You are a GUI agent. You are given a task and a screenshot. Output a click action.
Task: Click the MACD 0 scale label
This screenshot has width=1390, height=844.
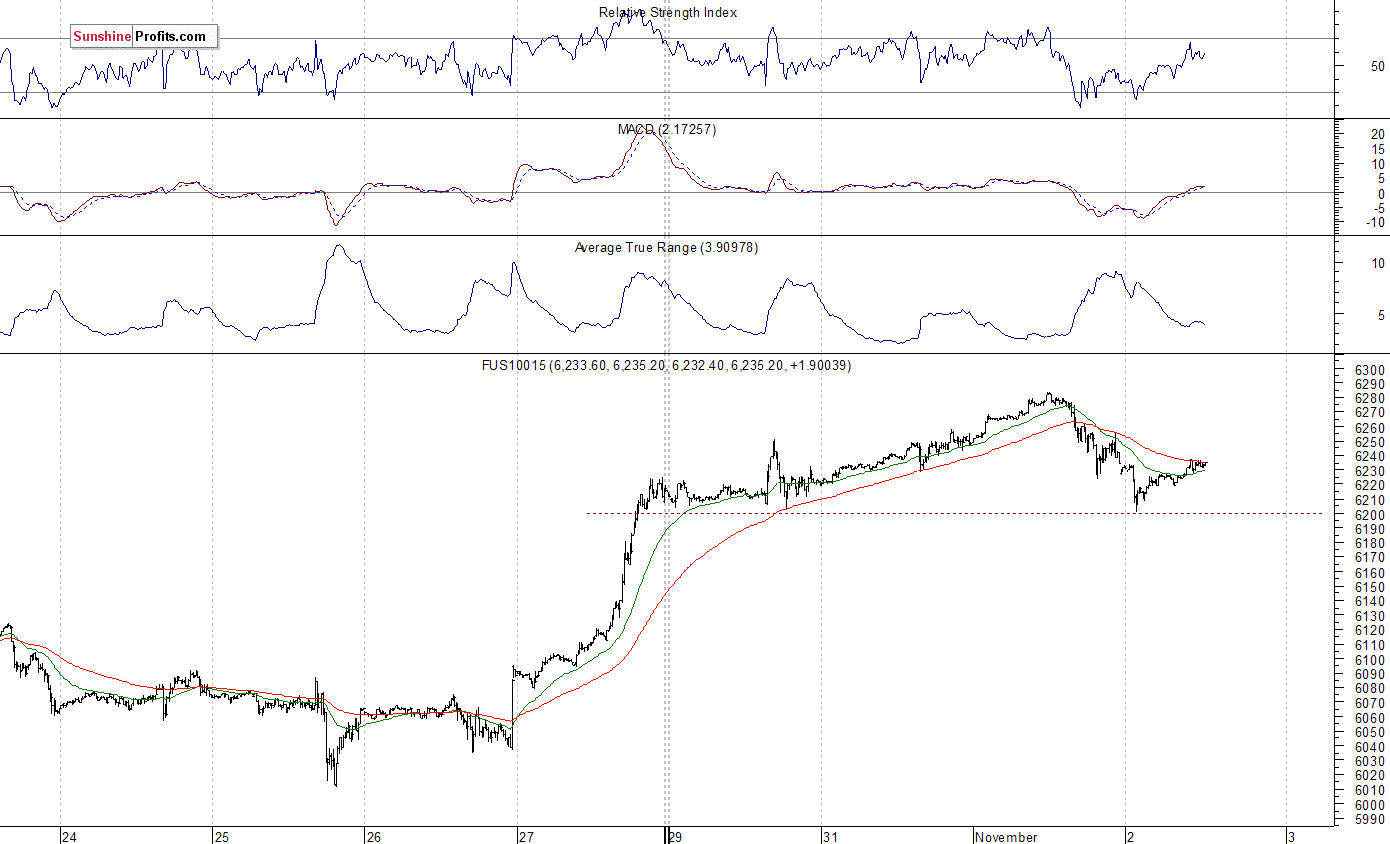click(1380, 193)
